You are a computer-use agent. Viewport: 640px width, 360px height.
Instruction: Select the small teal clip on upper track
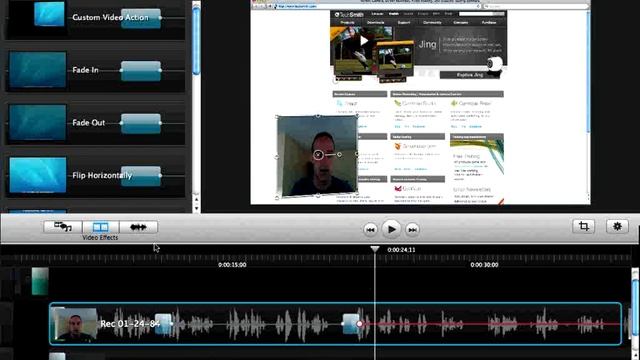[x=40, y=281]
